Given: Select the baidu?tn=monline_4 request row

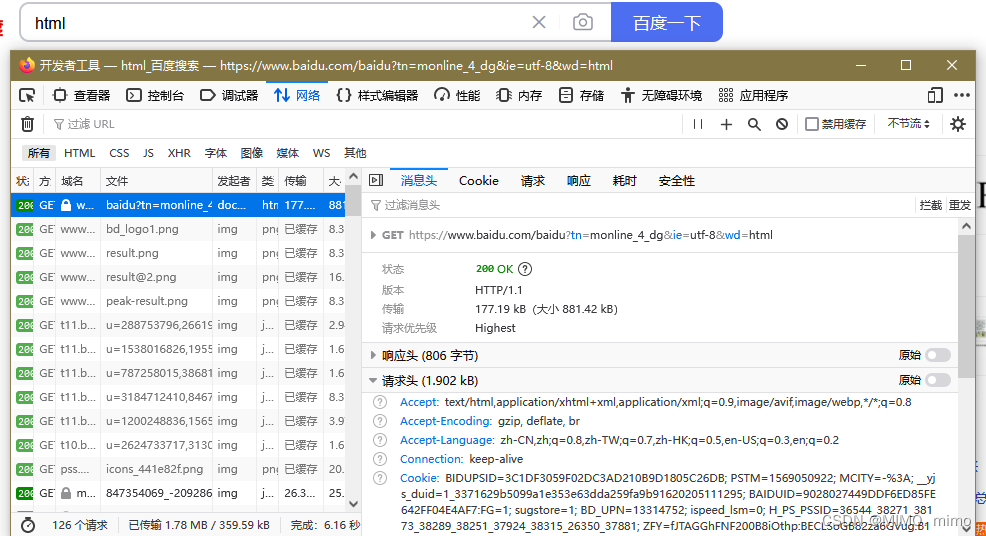Looking at the screenshot, I should coord(178,205).
